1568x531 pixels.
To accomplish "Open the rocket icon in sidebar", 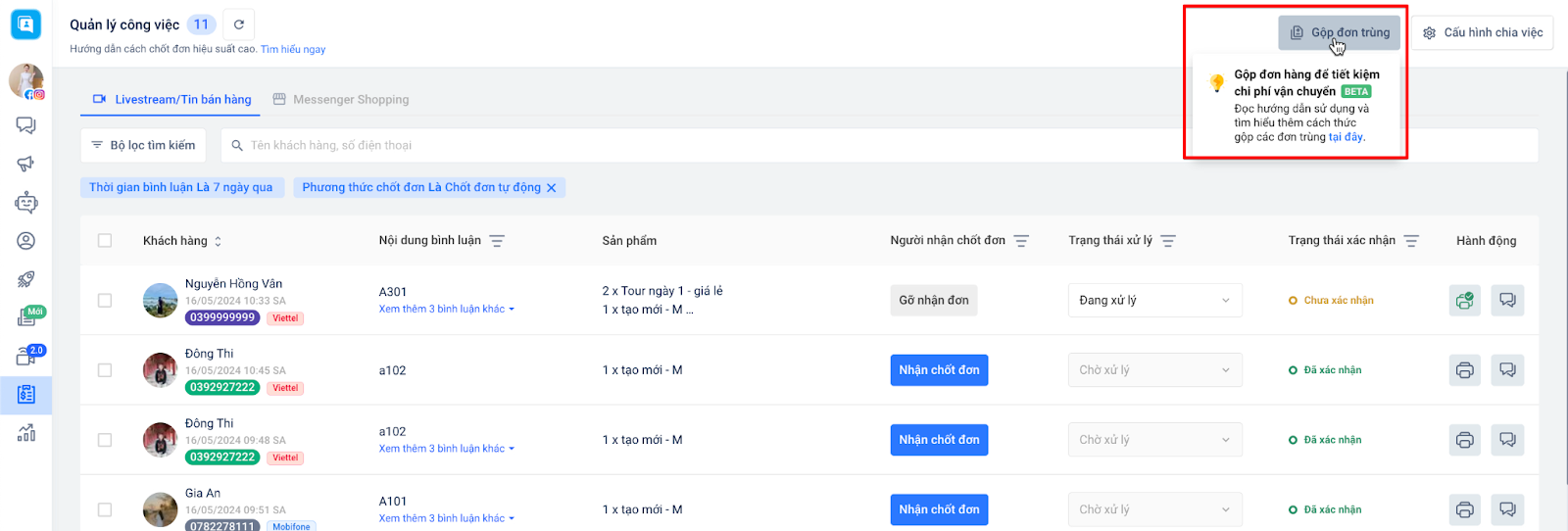I will pos(26,279).
